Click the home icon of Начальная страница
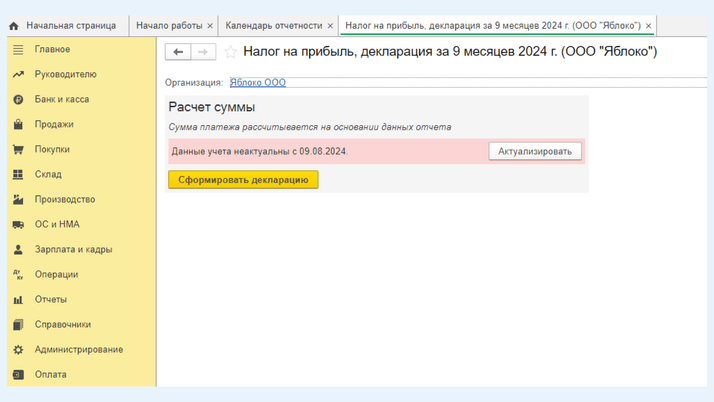 click(14, 26)
